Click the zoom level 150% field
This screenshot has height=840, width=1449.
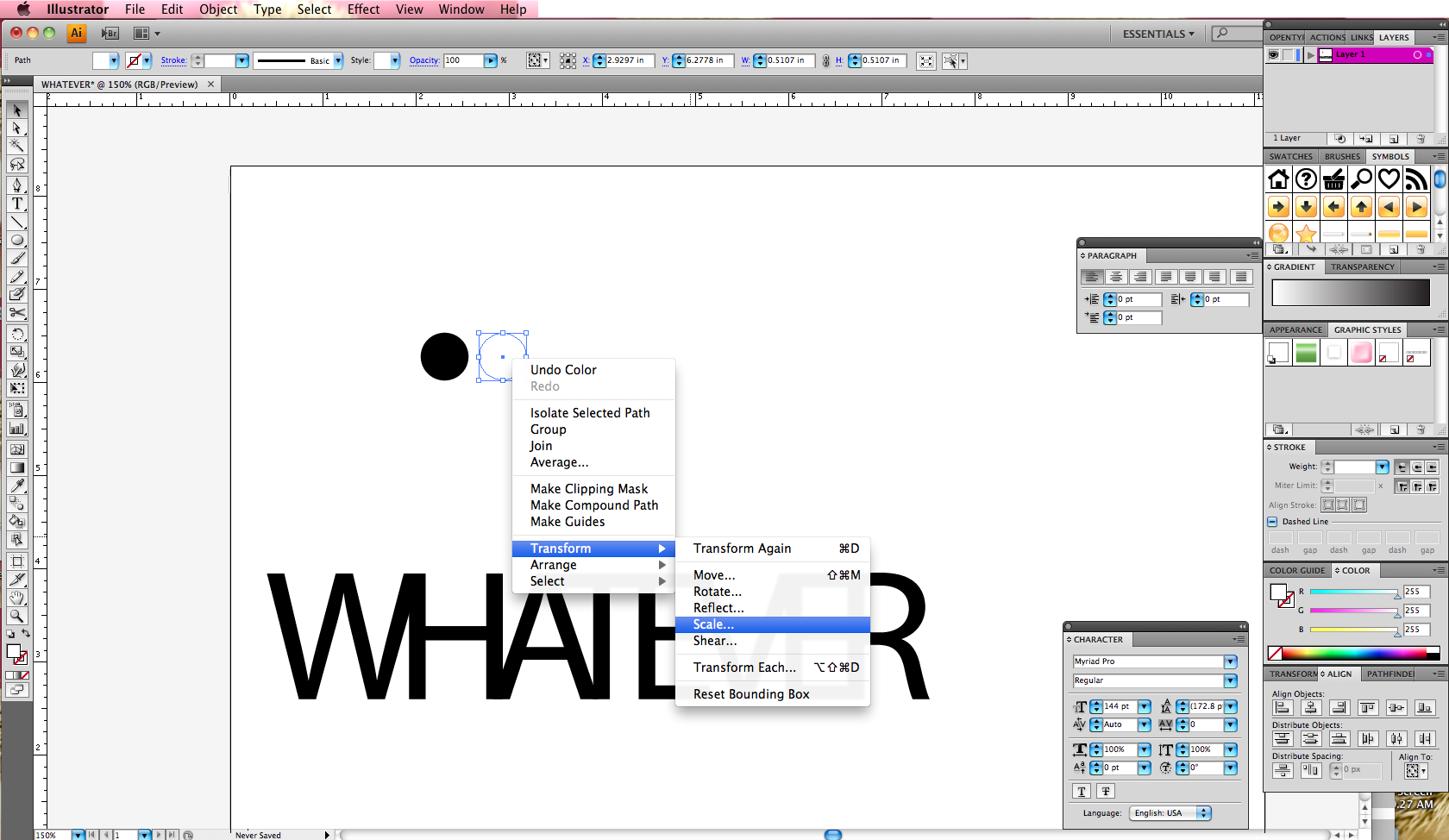pyautogui.click(x=52, y=835)
